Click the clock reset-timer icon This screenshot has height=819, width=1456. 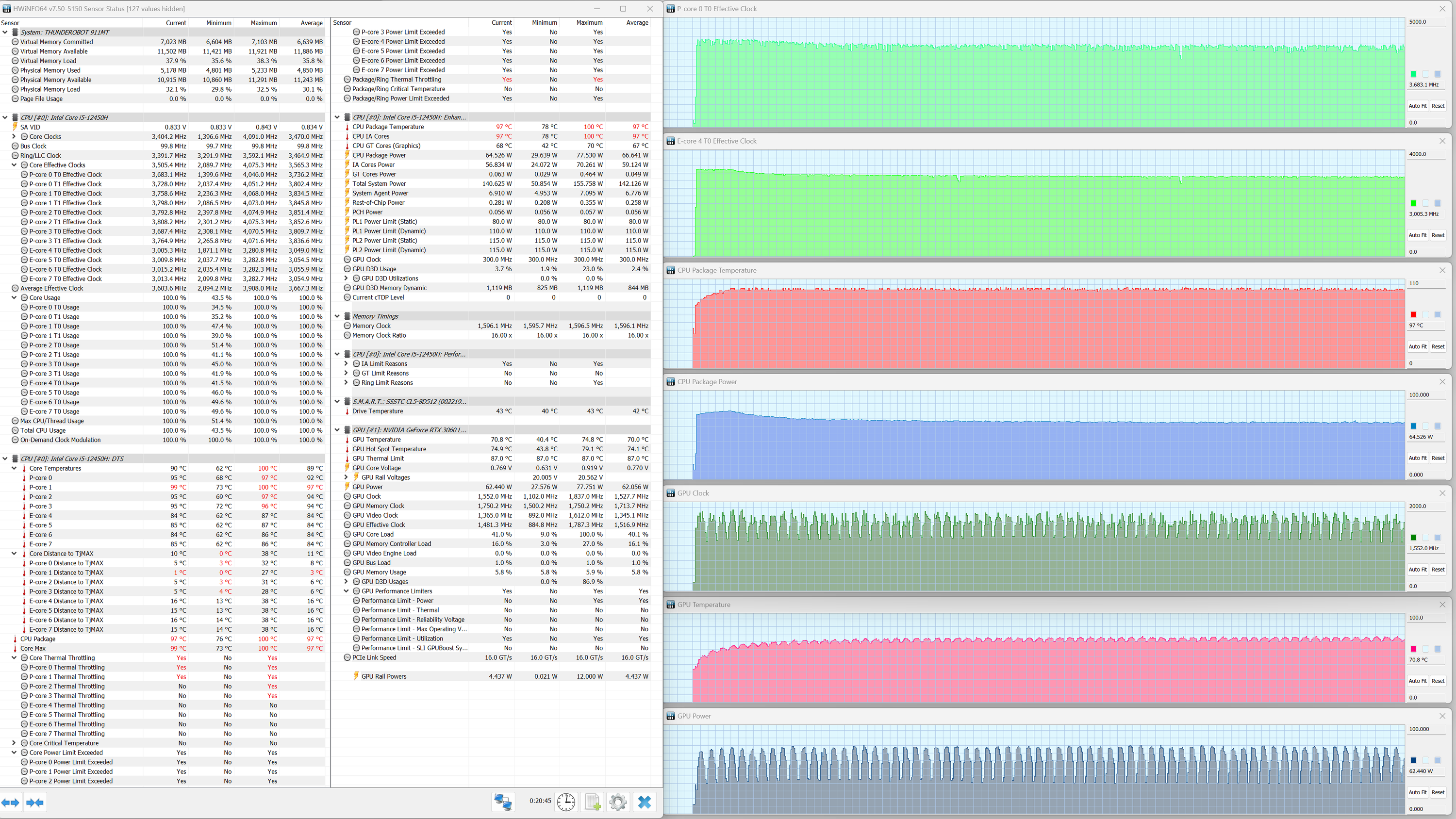click(566, 802)
